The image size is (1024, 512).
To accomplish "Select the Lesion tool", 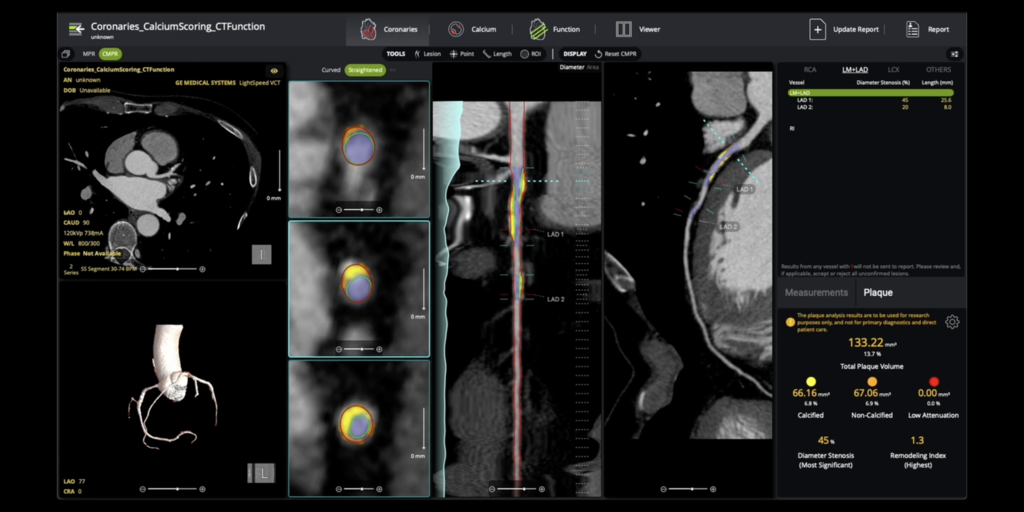I will [x=427, y=54].
